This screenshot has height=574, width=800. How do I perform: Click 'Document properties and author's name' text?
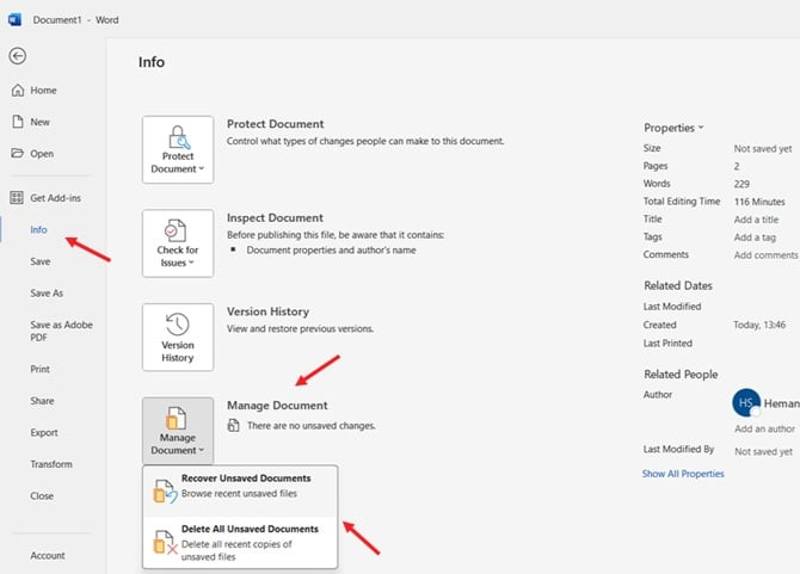pos(331,250)
